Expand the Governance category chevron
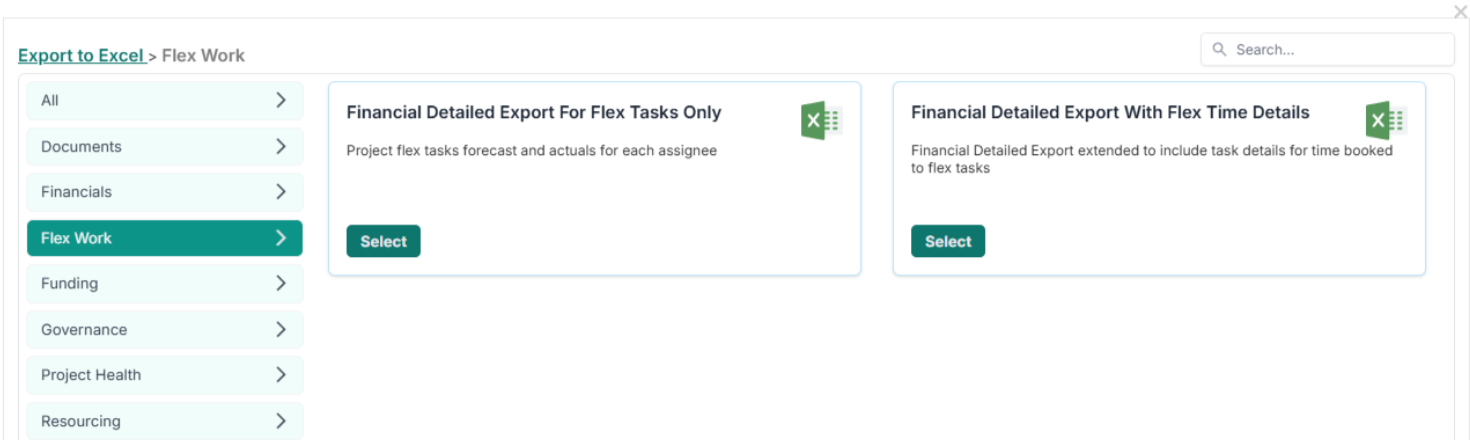The width and height of the screenshot is (1470, 440). coord(281,329)
